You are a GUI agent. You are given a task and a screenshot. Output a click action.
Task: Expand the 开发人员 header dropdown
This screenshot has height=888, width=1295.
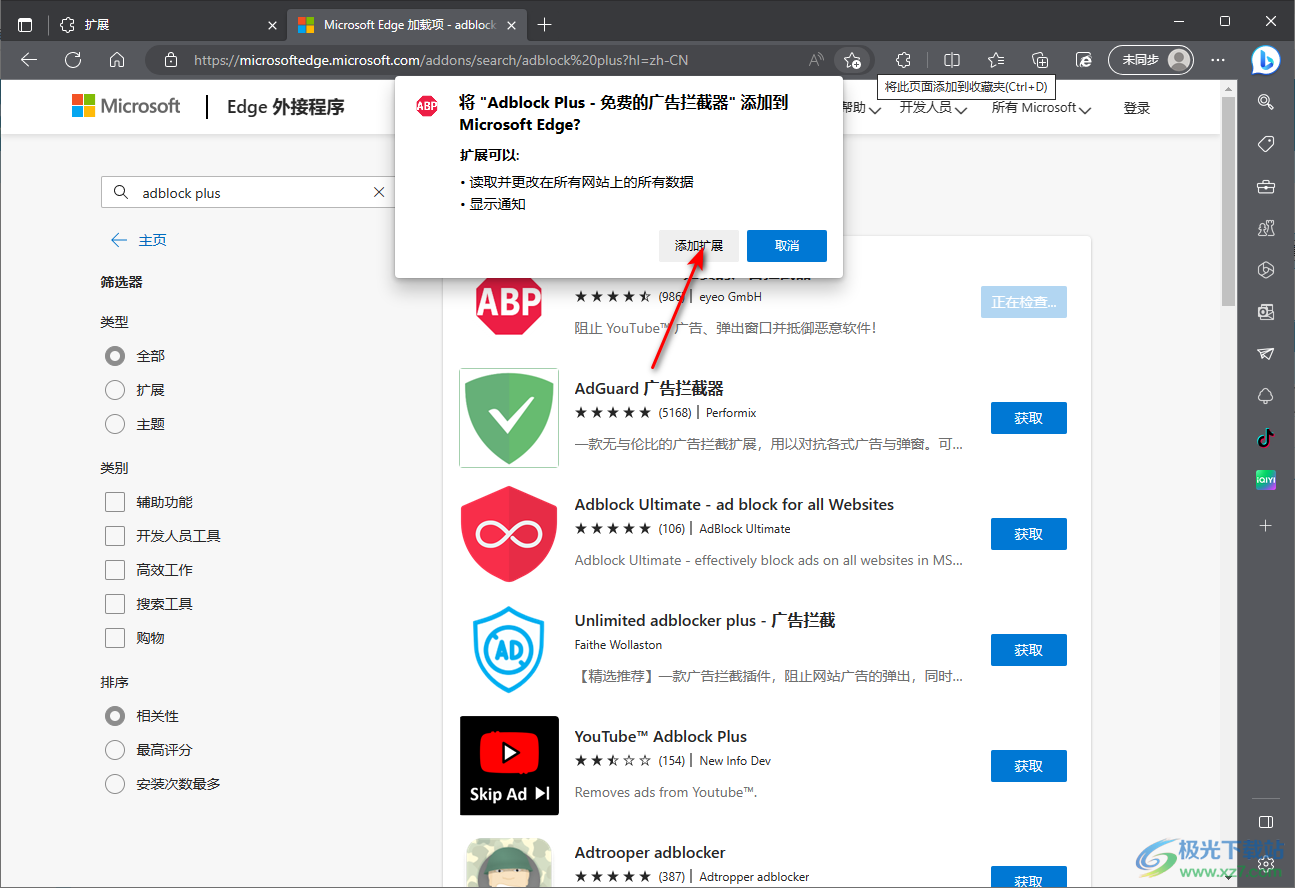[933, 108]
